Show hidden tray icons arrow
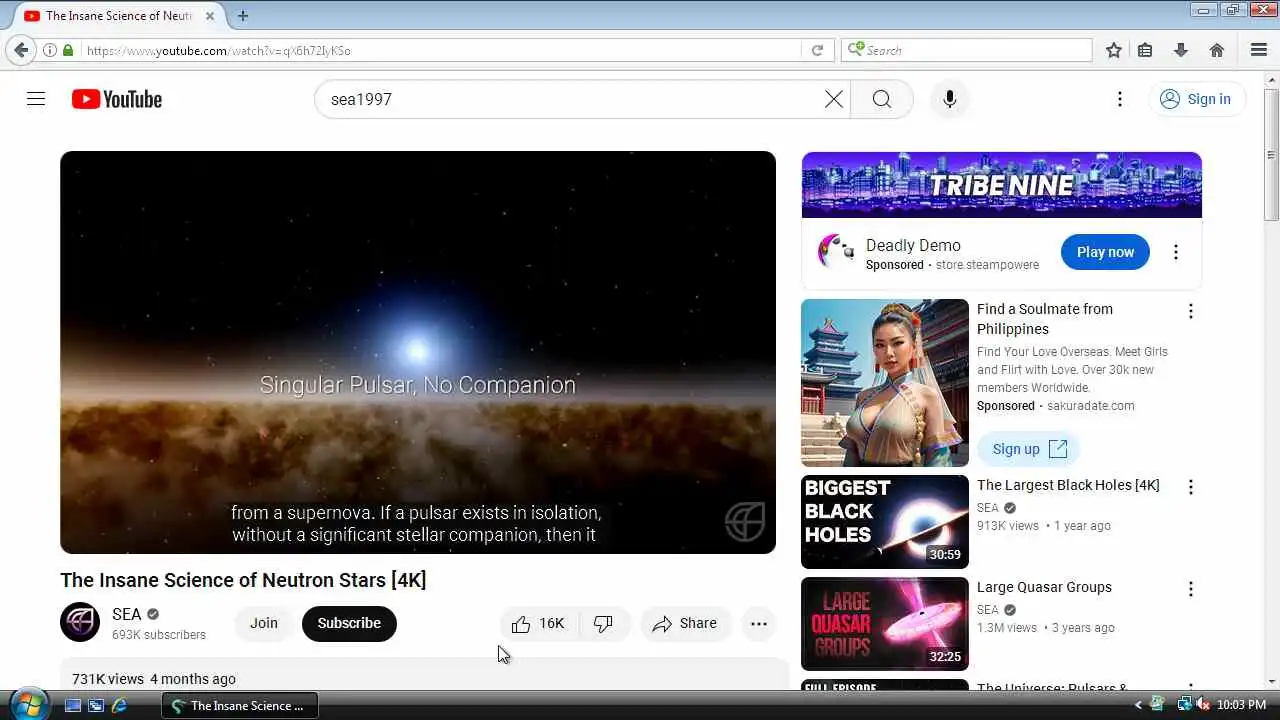Image resolution: width=1280 pixels, height=720 pixels. [x=1138, y=705]
